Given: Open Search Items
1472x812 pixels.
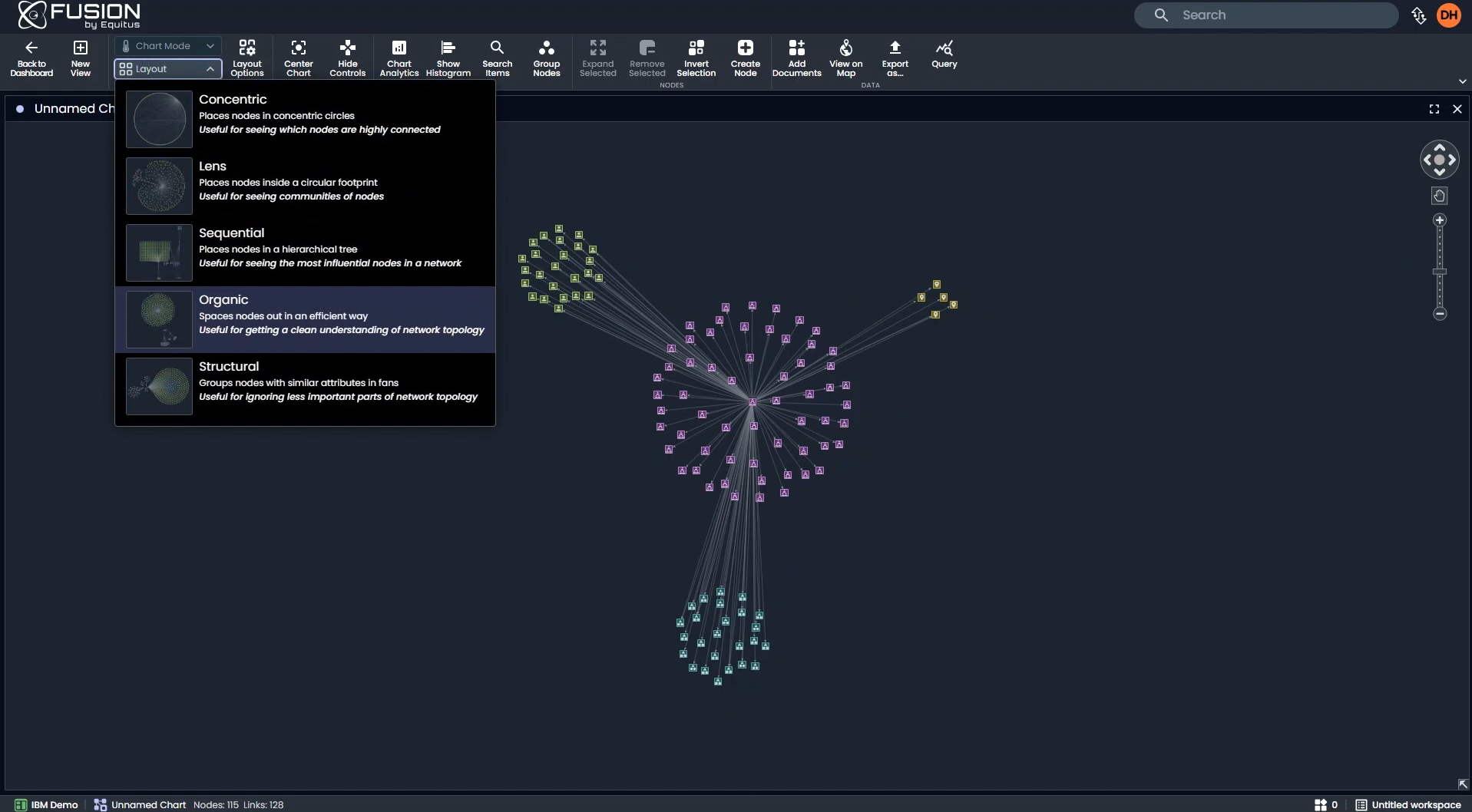Looking at the screenshot, I should (x=497, y=57).
